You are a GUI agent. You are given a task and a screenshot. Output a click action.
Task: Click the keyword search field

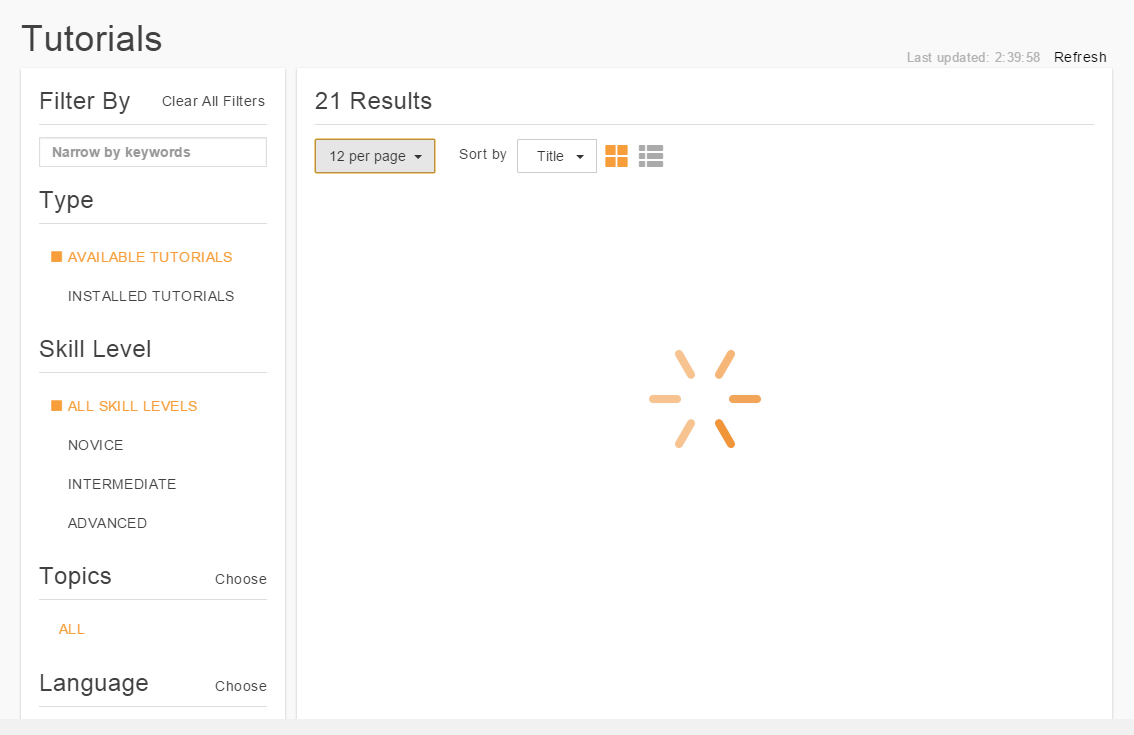[x=152, y=152]
